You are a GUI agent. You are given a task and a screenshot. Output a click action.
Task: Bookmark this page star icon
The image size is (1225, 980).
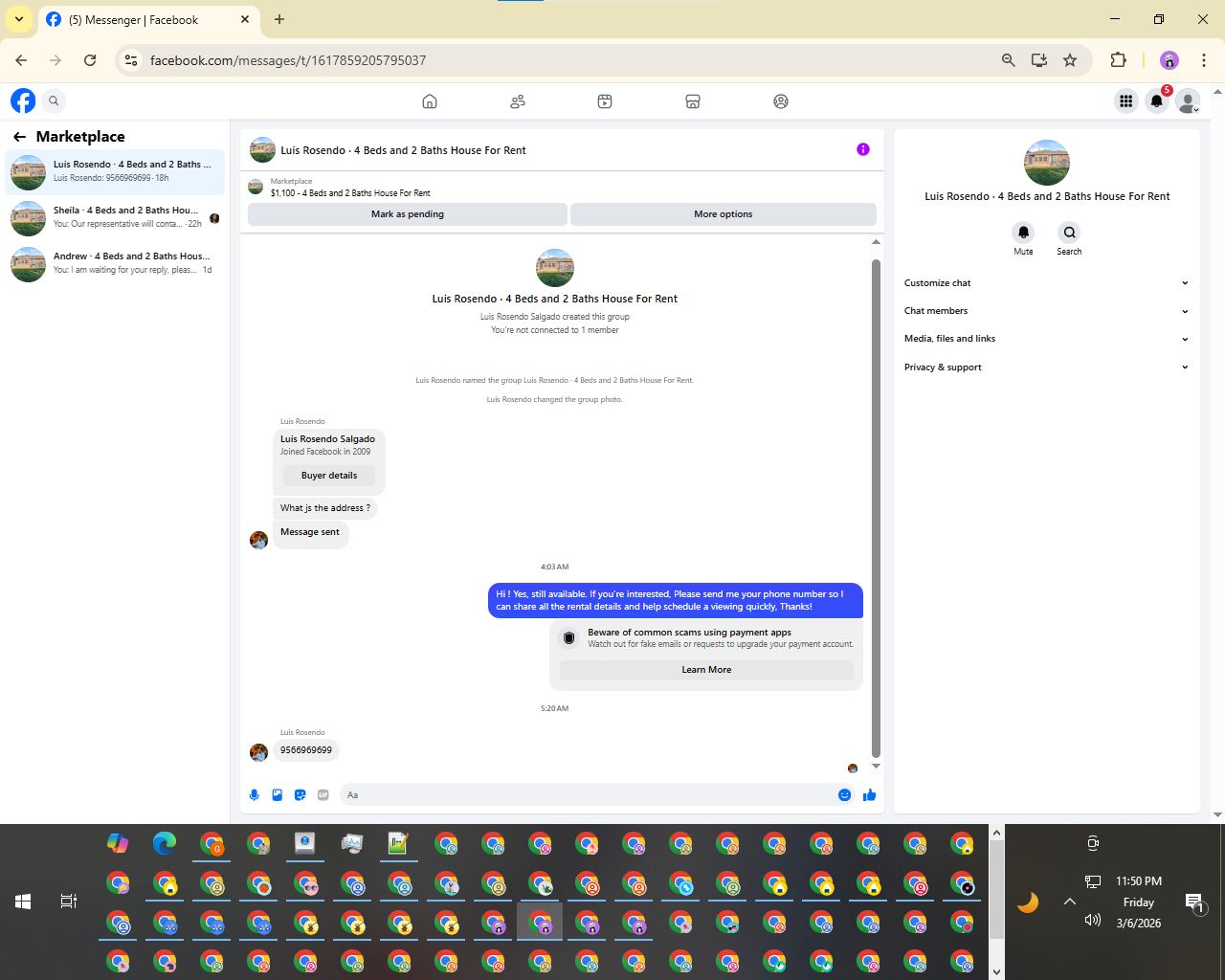tap(1070, 60)
